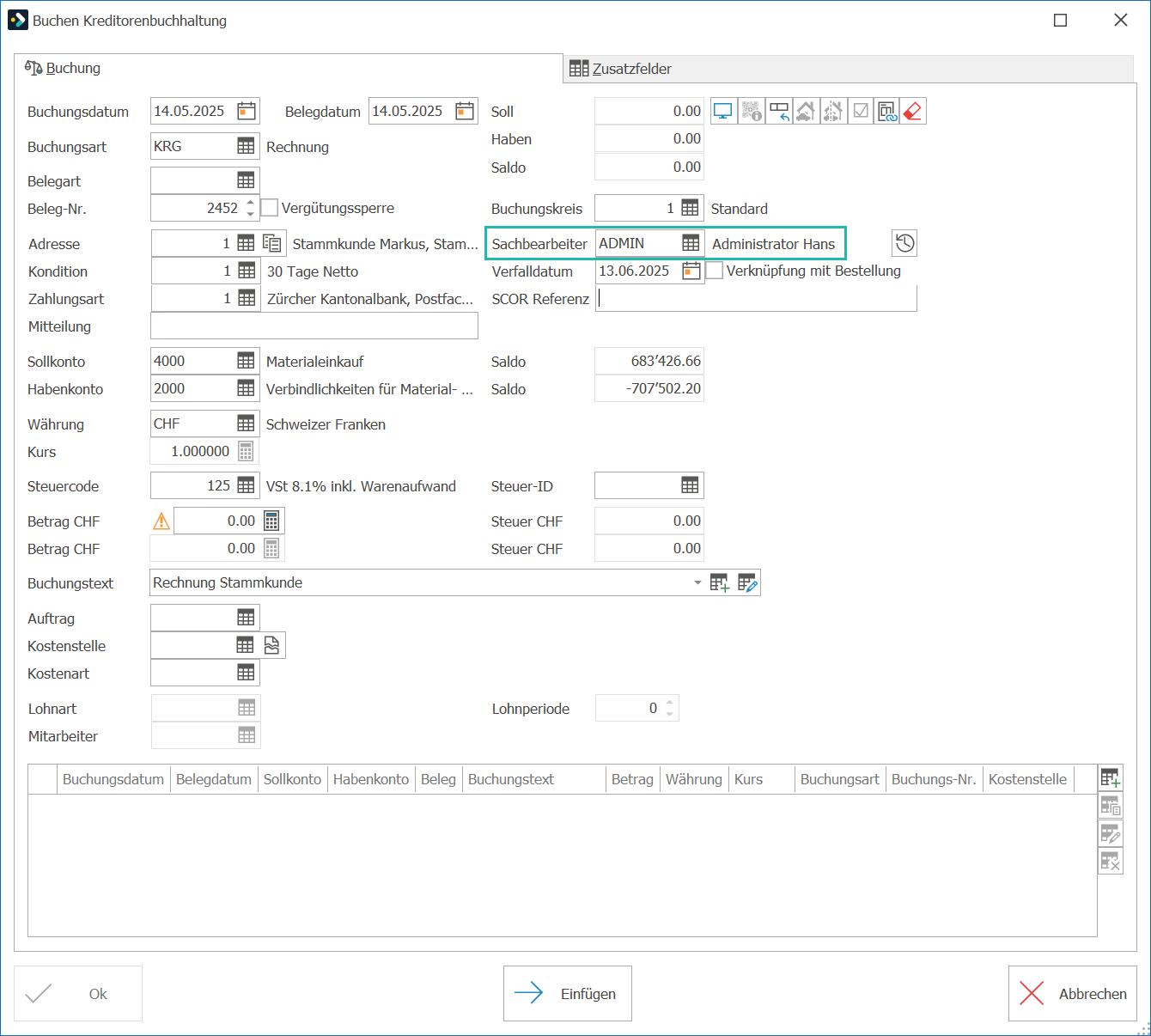The height and width of the screenshot is (1036, 1151).
Task: Click the blue monitor icon in toolbar
Action: tap(724, 112)
